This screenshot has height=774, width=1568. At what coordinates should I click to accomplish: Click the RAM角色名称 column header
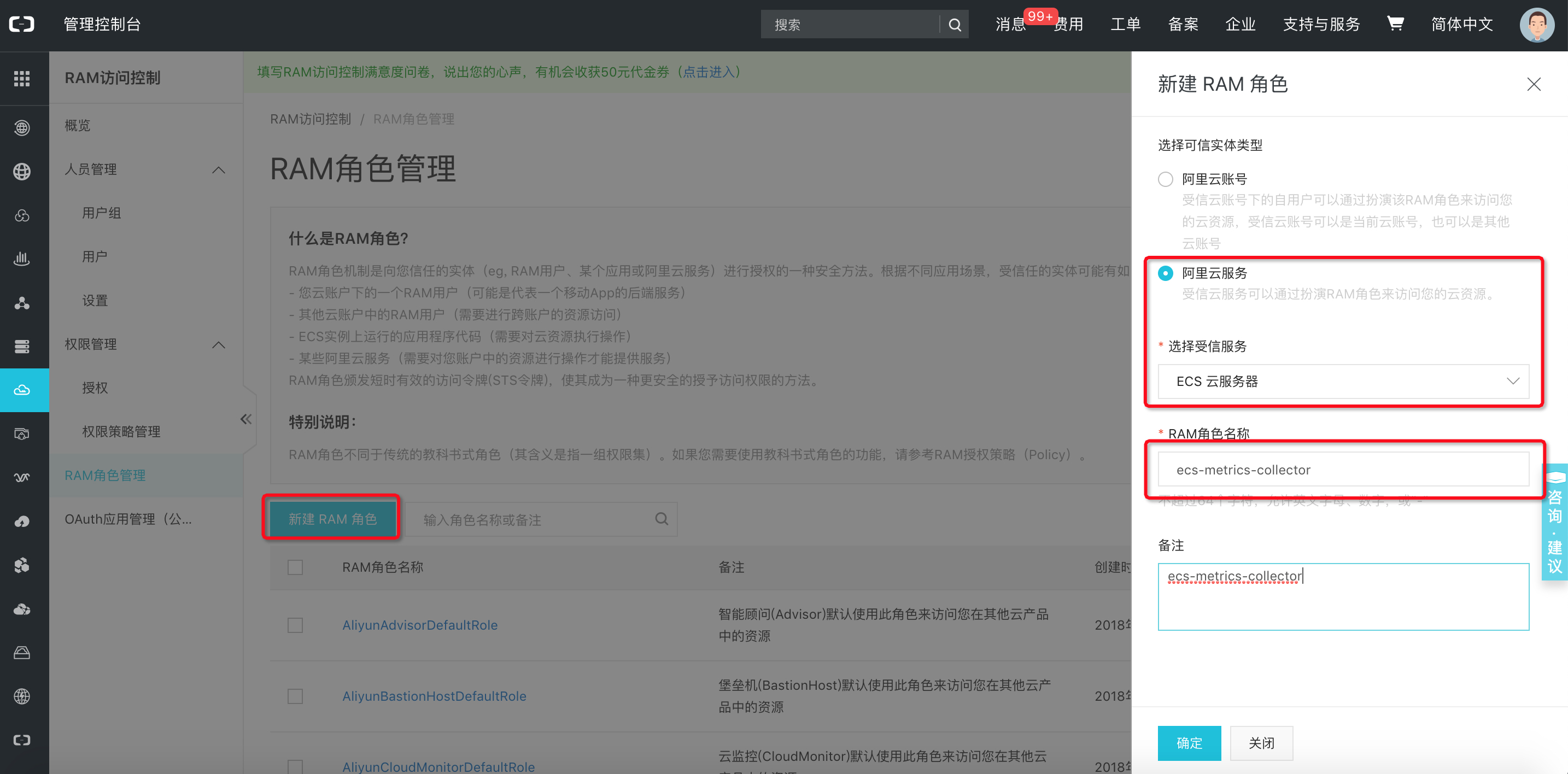[x=382, y=567]
